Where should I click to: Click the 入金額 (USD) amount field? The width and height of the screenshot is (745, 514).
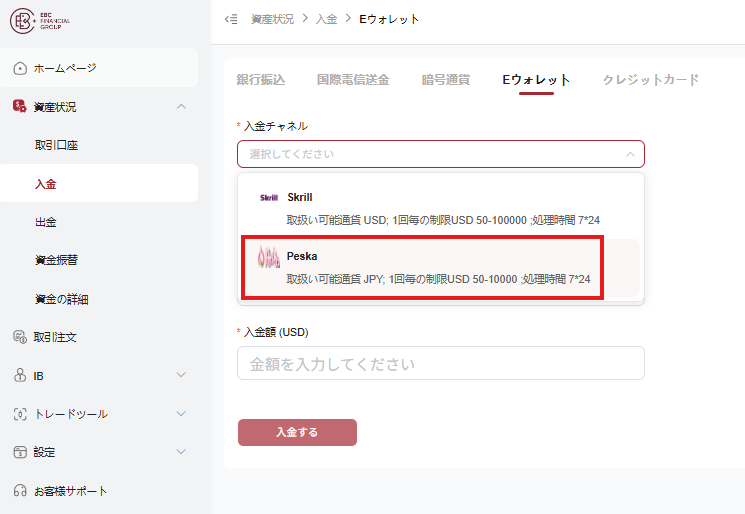pos(441,363)
